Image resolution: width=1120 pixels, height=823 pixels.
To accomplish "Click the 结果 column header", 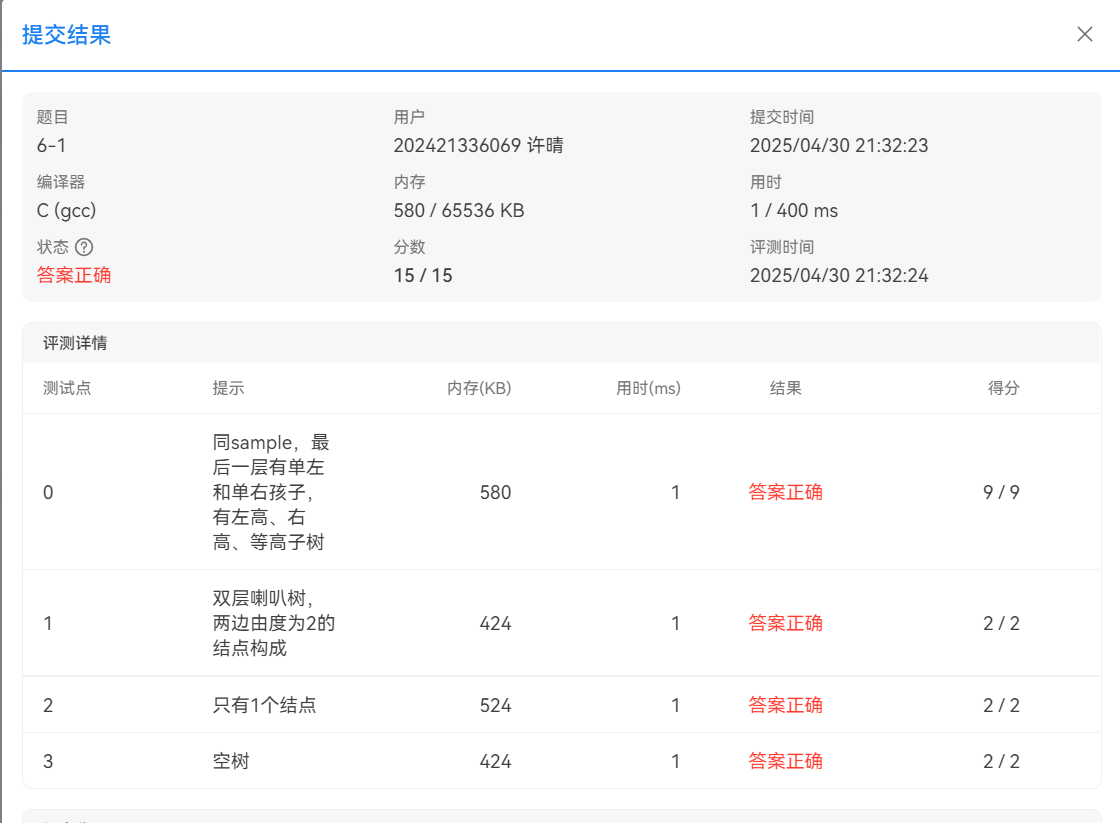I will pyautogui.click(x=785, y=388).
